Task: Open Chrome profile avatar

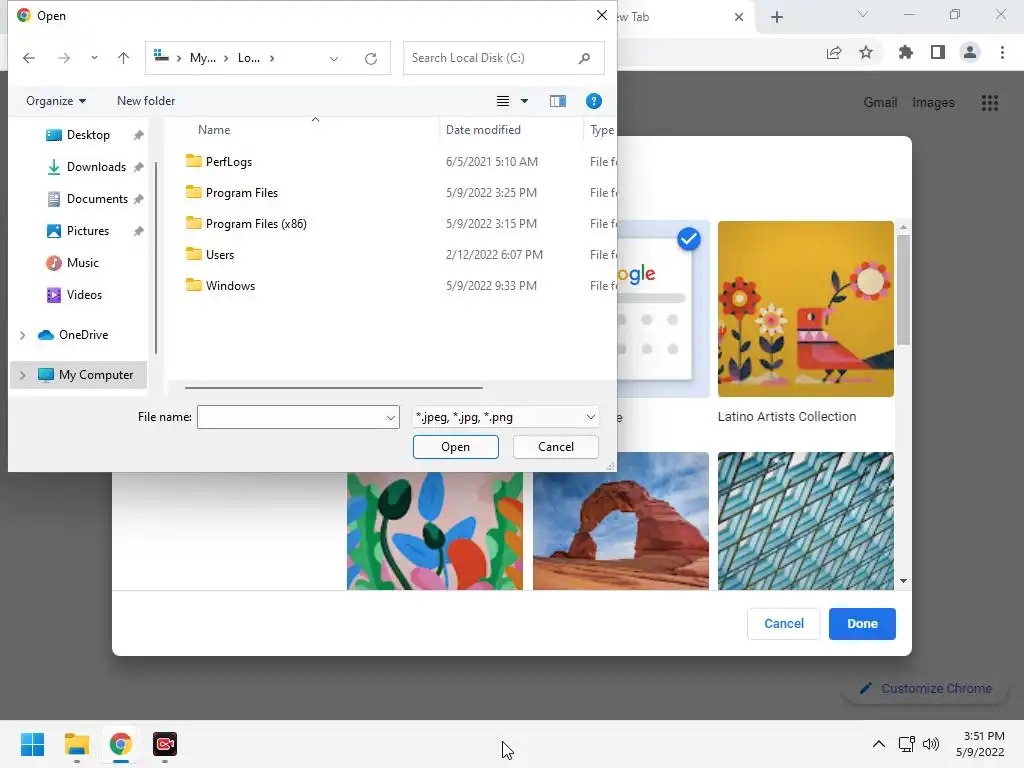Action: [970, 52]
